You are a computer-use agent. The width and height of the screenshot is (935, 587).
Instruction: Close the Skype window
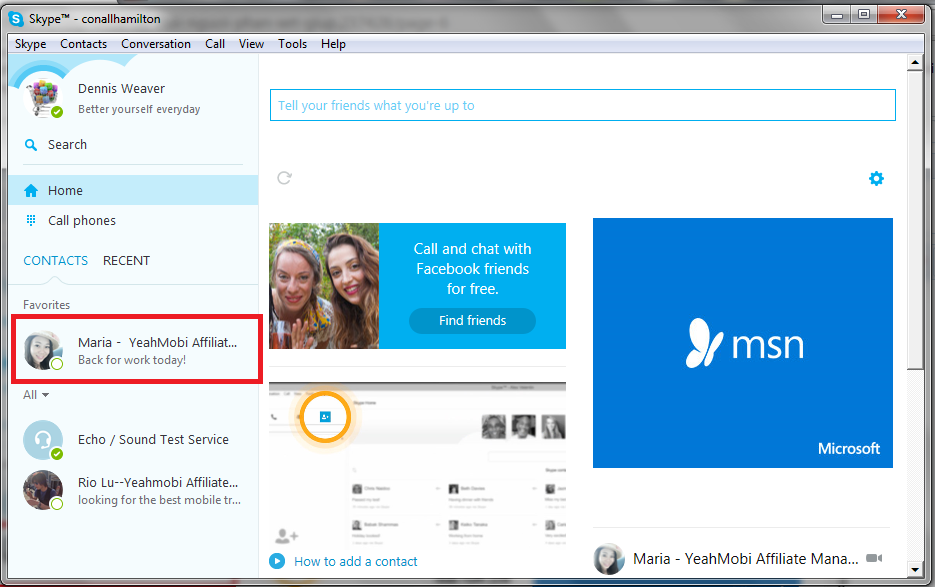(902, 14)
